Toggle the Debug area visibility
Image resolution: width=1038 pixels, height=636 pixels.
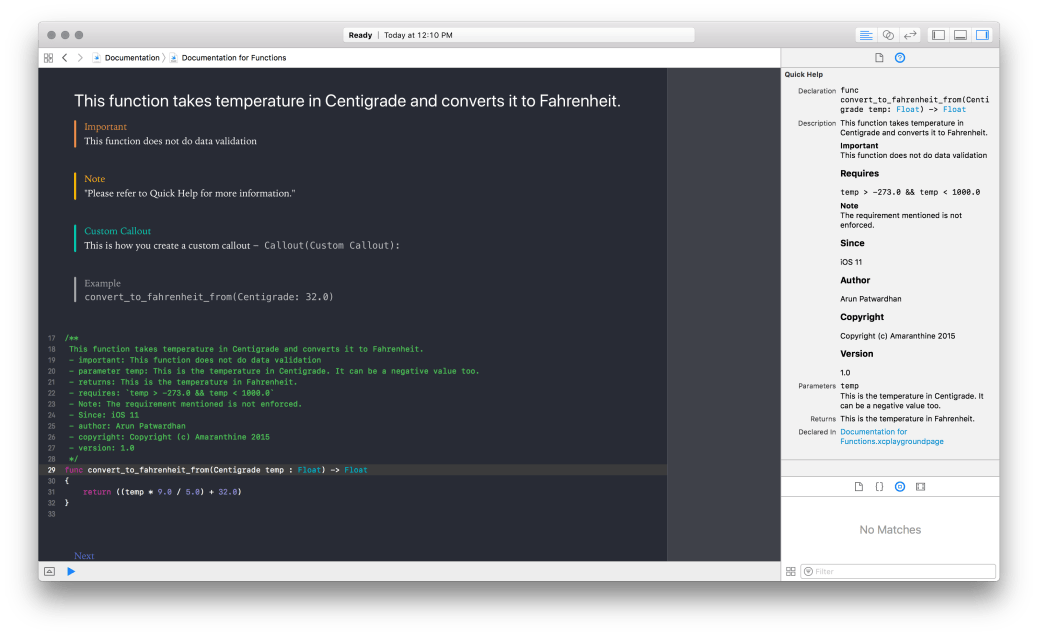[959, 34]
